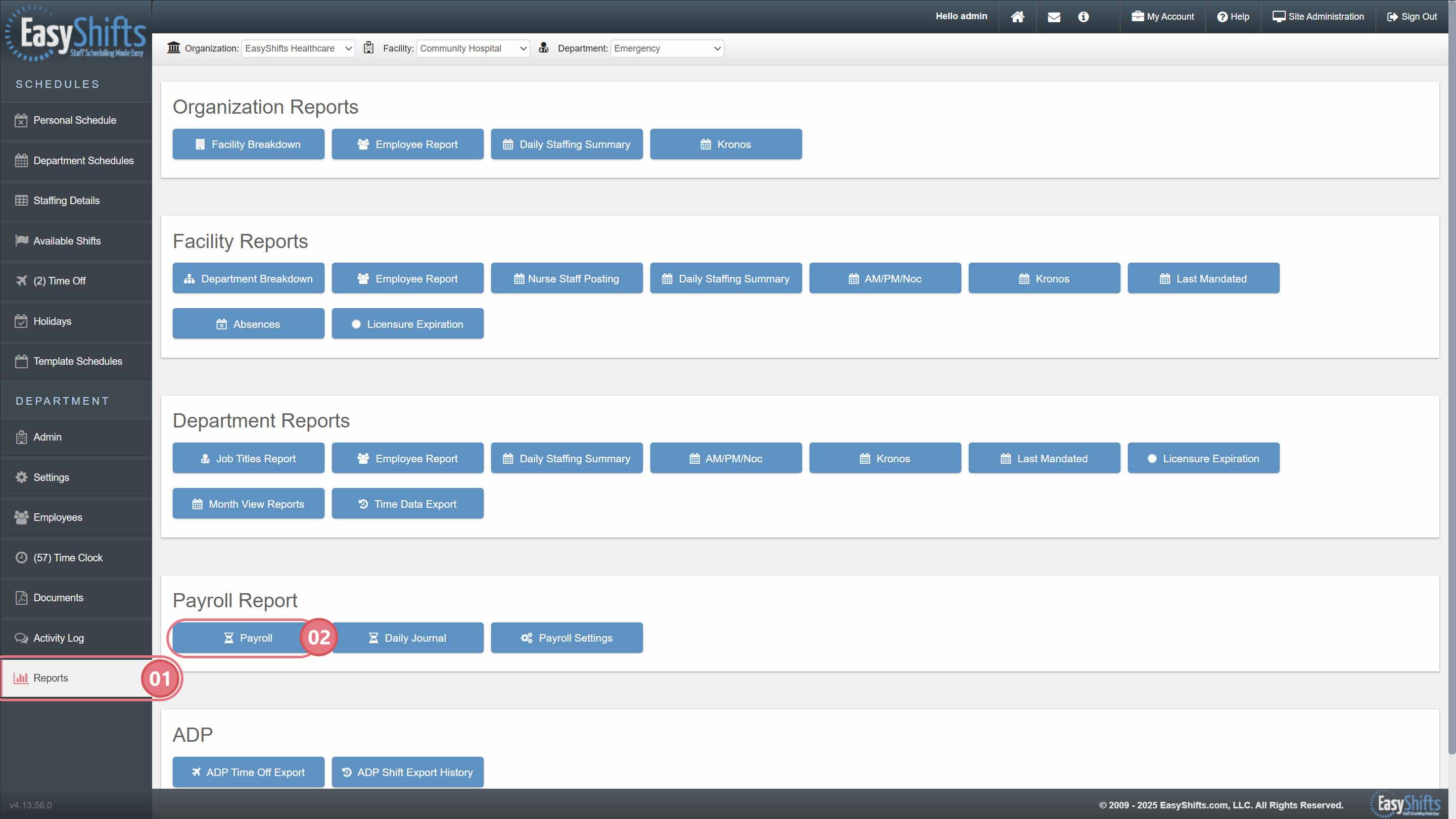Open Payroll Settings
The image size is (1456, 819).
click(x=567, y=638)
